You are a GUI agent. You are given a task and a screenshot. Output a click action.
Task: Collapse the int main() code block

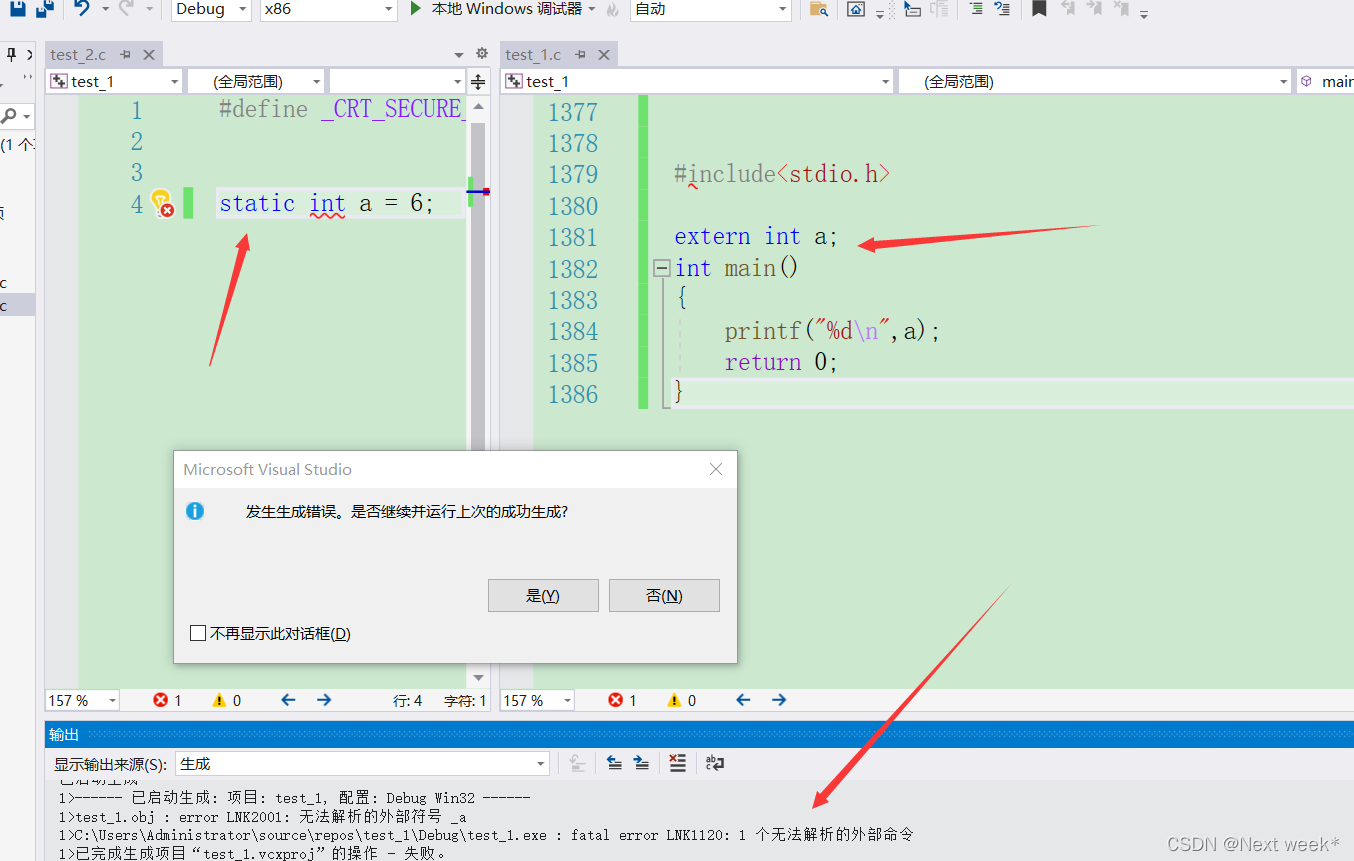pyautogui.click(x=661, y=268)
